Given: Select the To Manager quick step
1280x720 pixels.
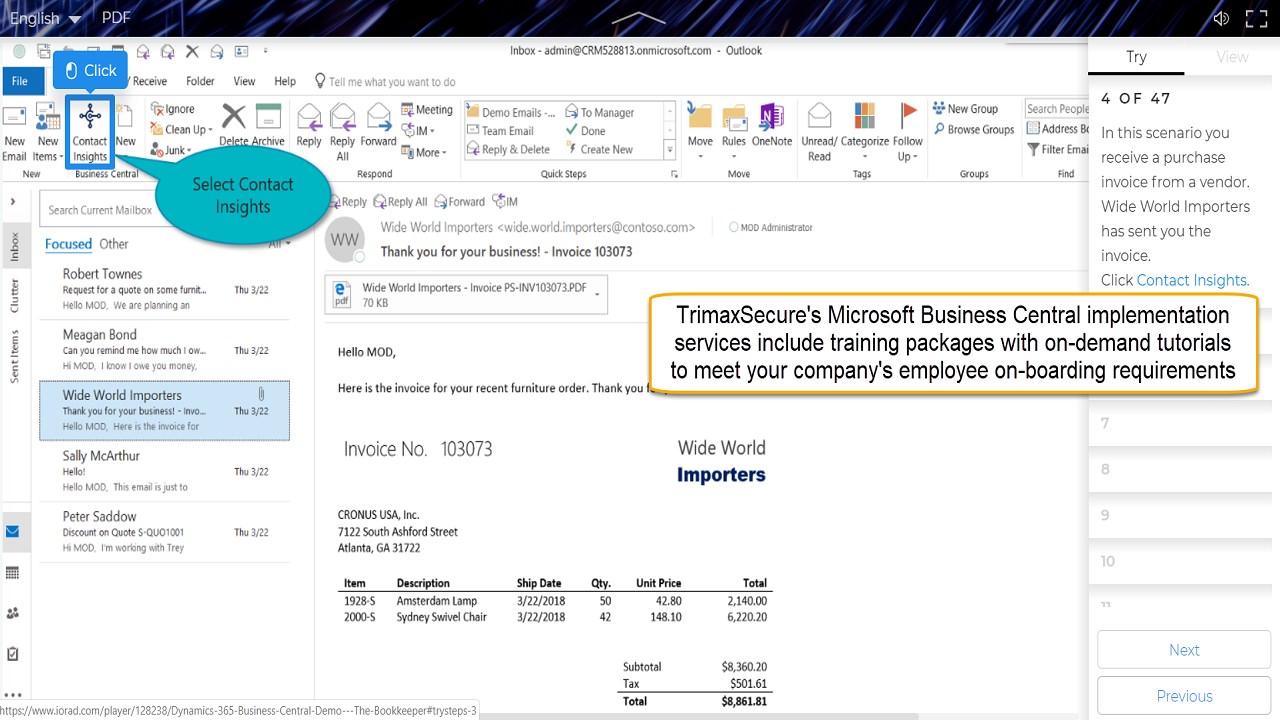Looking at the screenshot, I should [x=600, y=112].
